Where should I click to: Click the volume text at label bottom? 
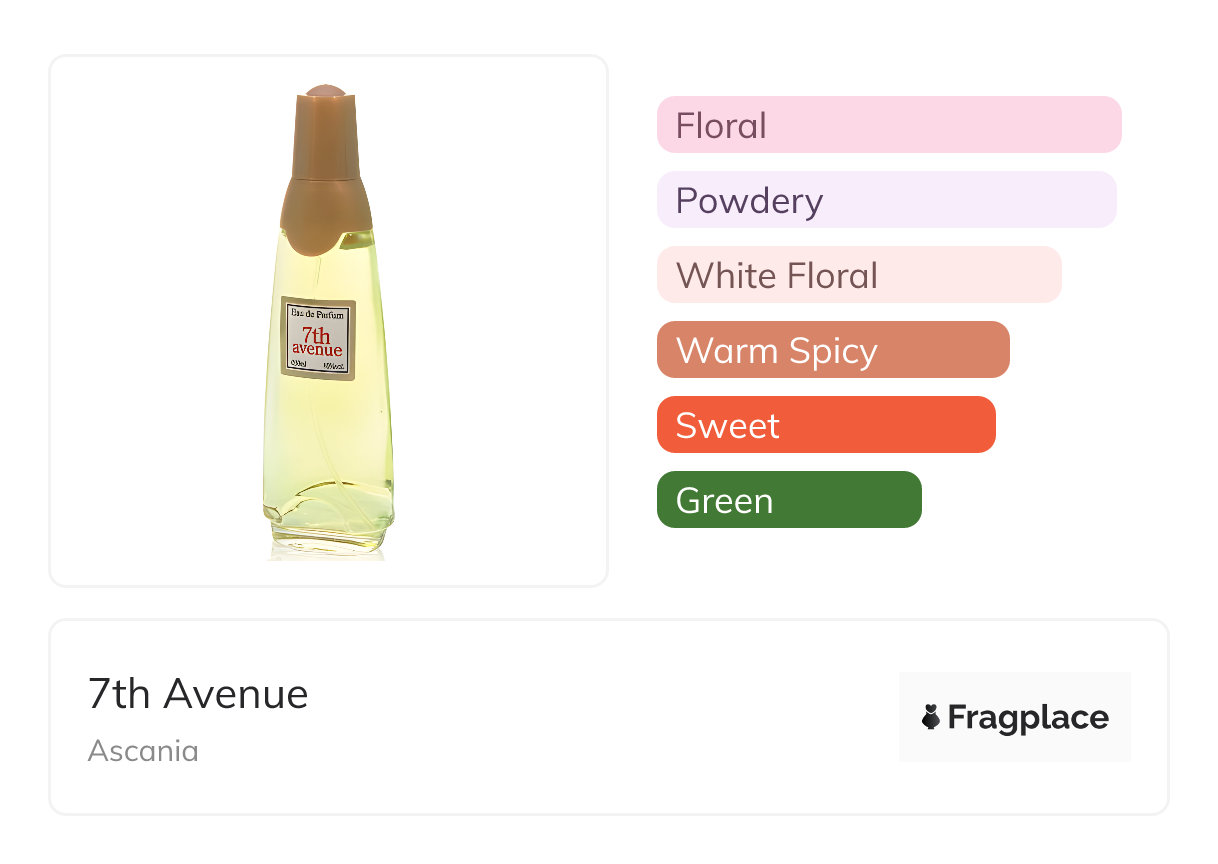298,364
